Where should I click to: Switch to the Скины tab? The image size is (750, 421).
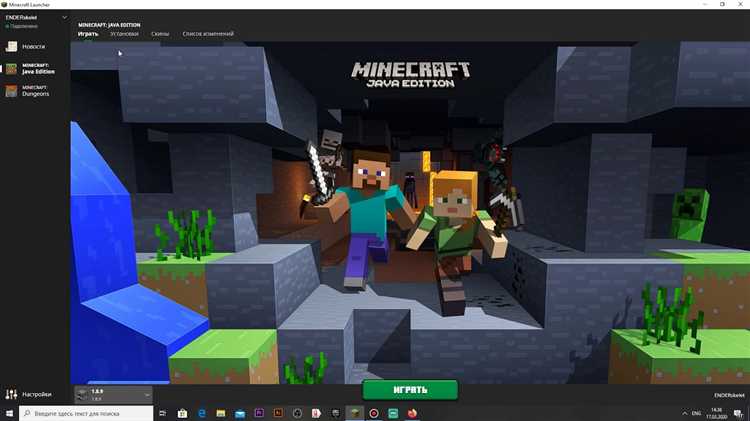tap(160, 34)
